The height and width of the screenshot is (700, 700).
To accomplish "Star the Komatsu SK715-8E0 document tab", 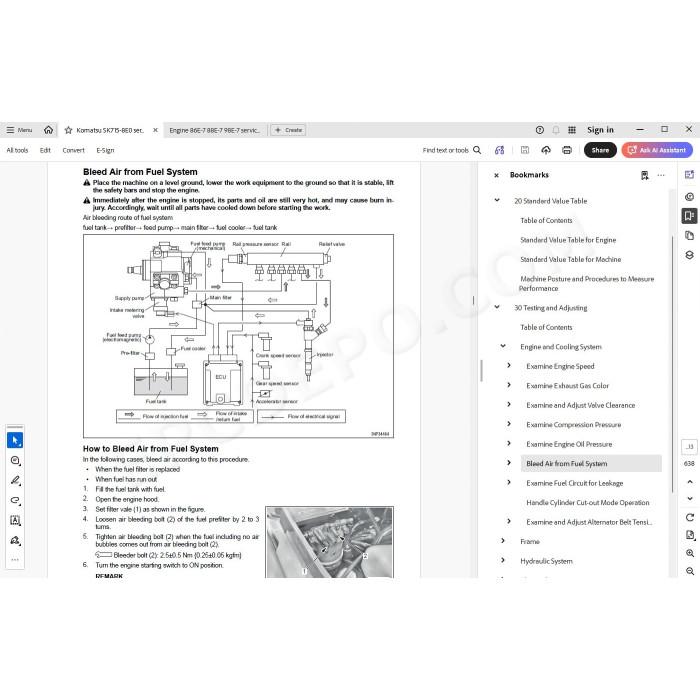I will [x=68, y=130].
